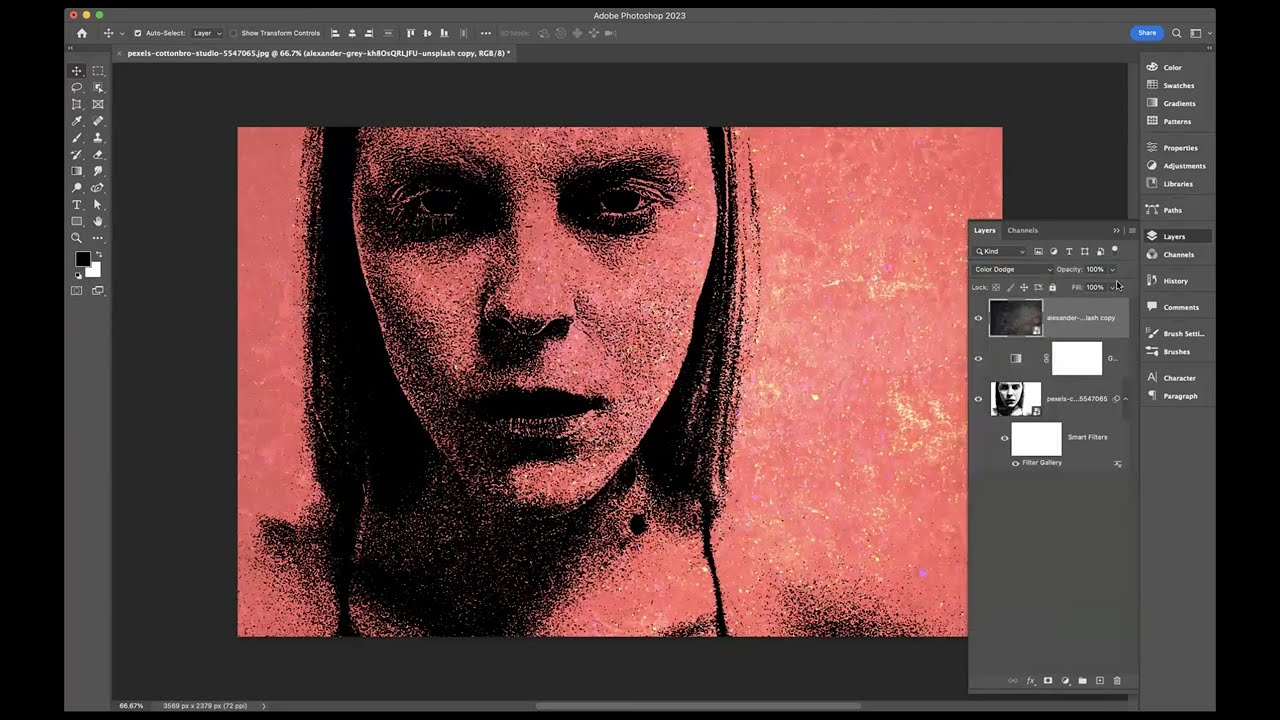Open the Move tool preset picker arrow
Screen dimensions: 1280x720
coord(122,34)
